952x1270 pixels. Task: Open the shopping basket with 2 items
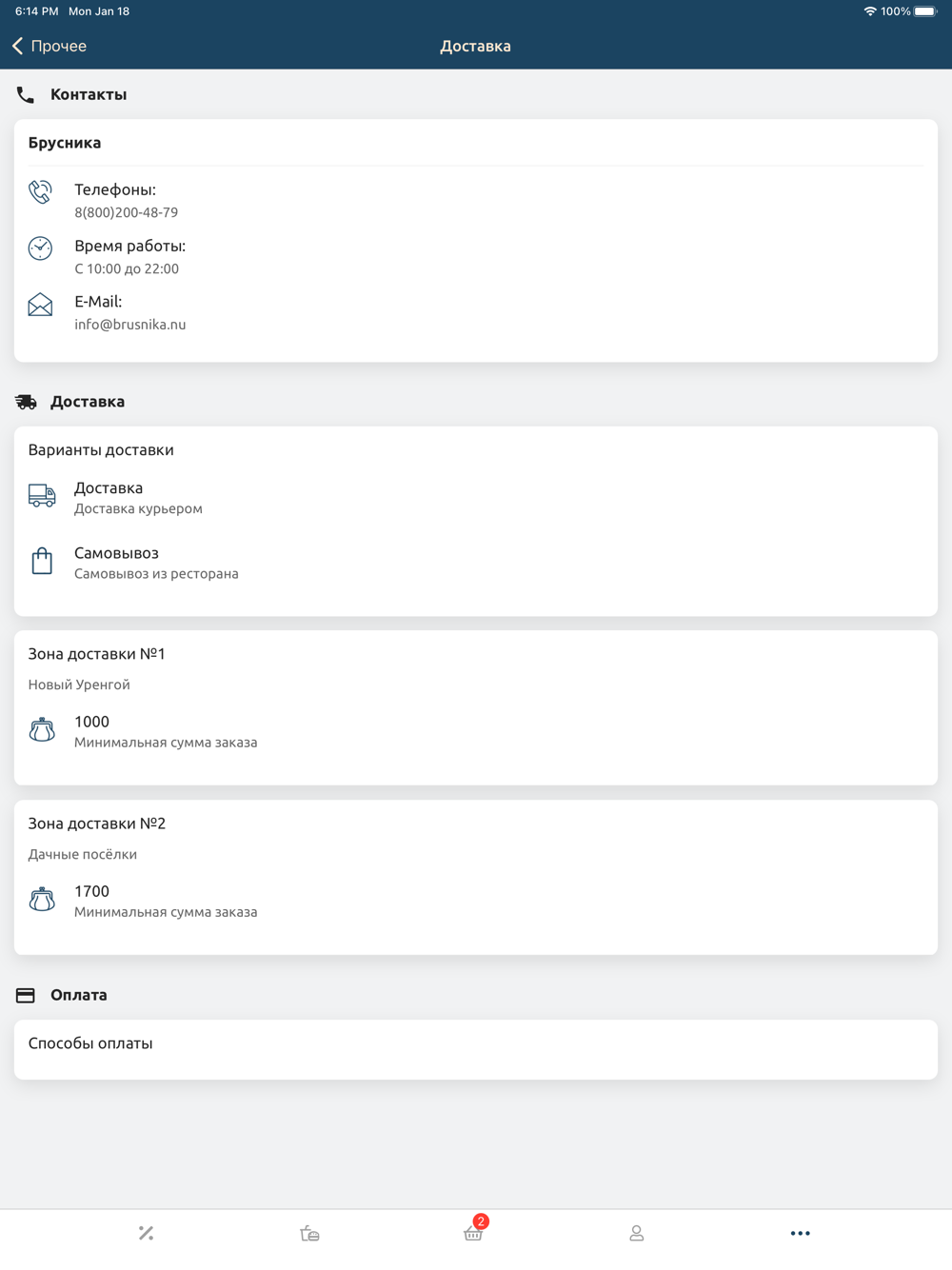coord(474,1230)
